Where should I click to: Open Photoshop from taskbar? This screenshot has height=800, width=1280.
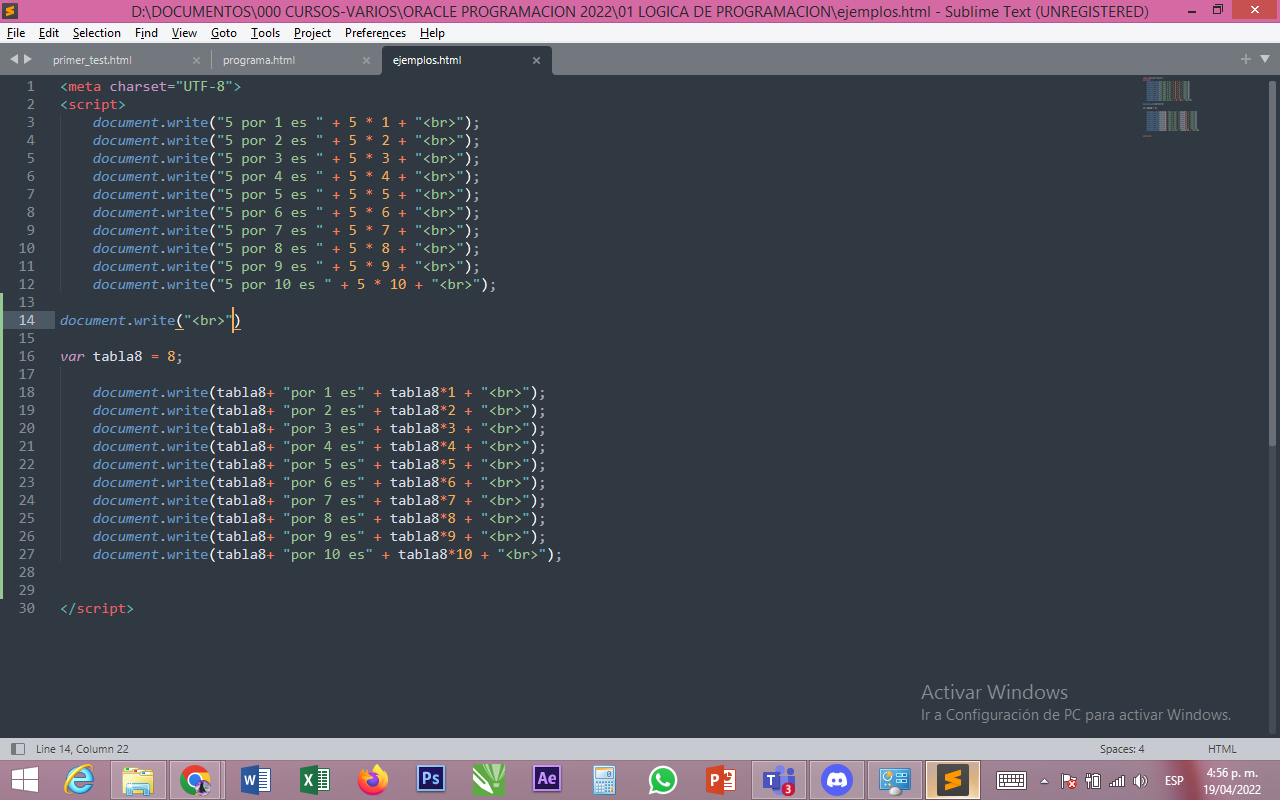click(431, 780)
